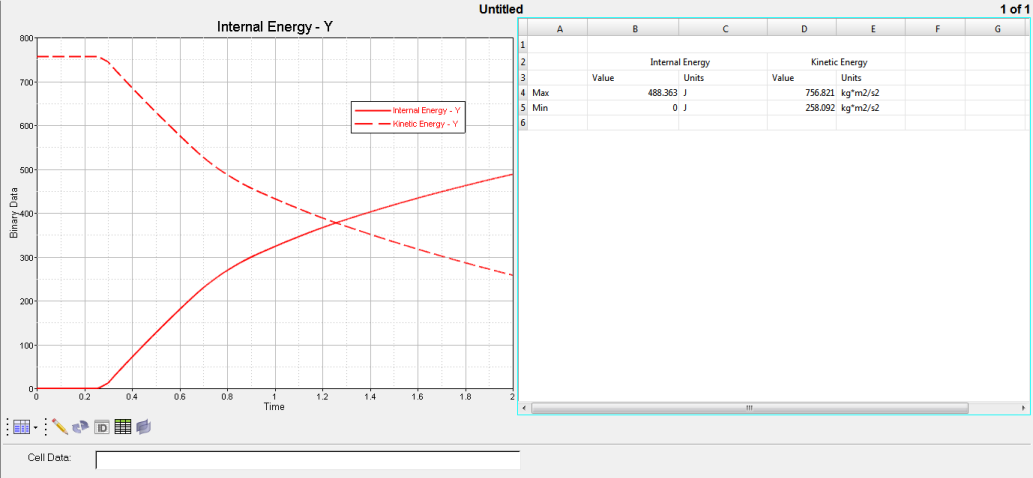The image size is (1033, 478).
Task: Select the 'Value' cell under Internal Energy
Action: [x=633, y=78]
